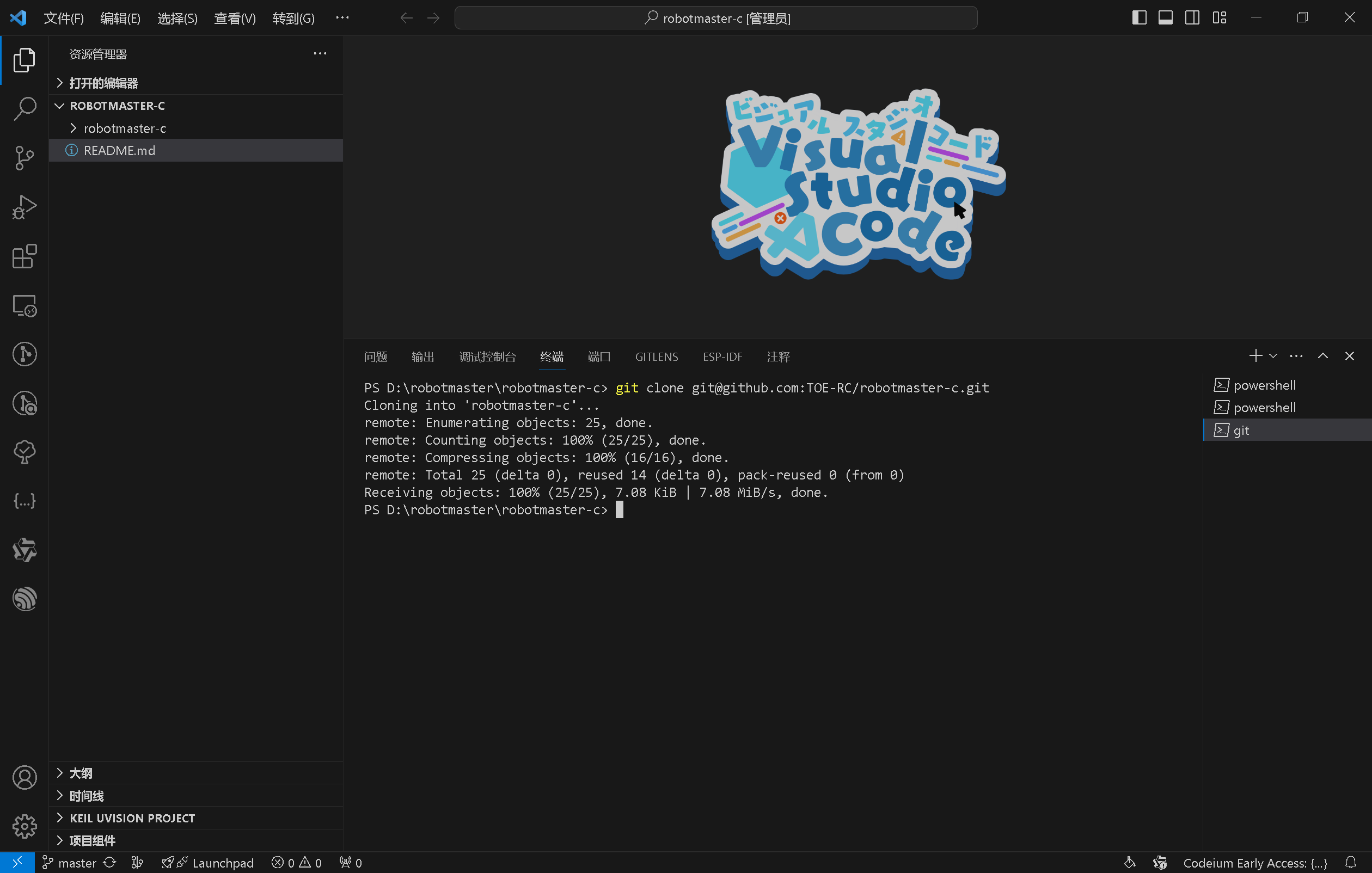The image size is (1372, 873).
Task: Switch to the 终端 panel tab
Action: click(552, 356)
